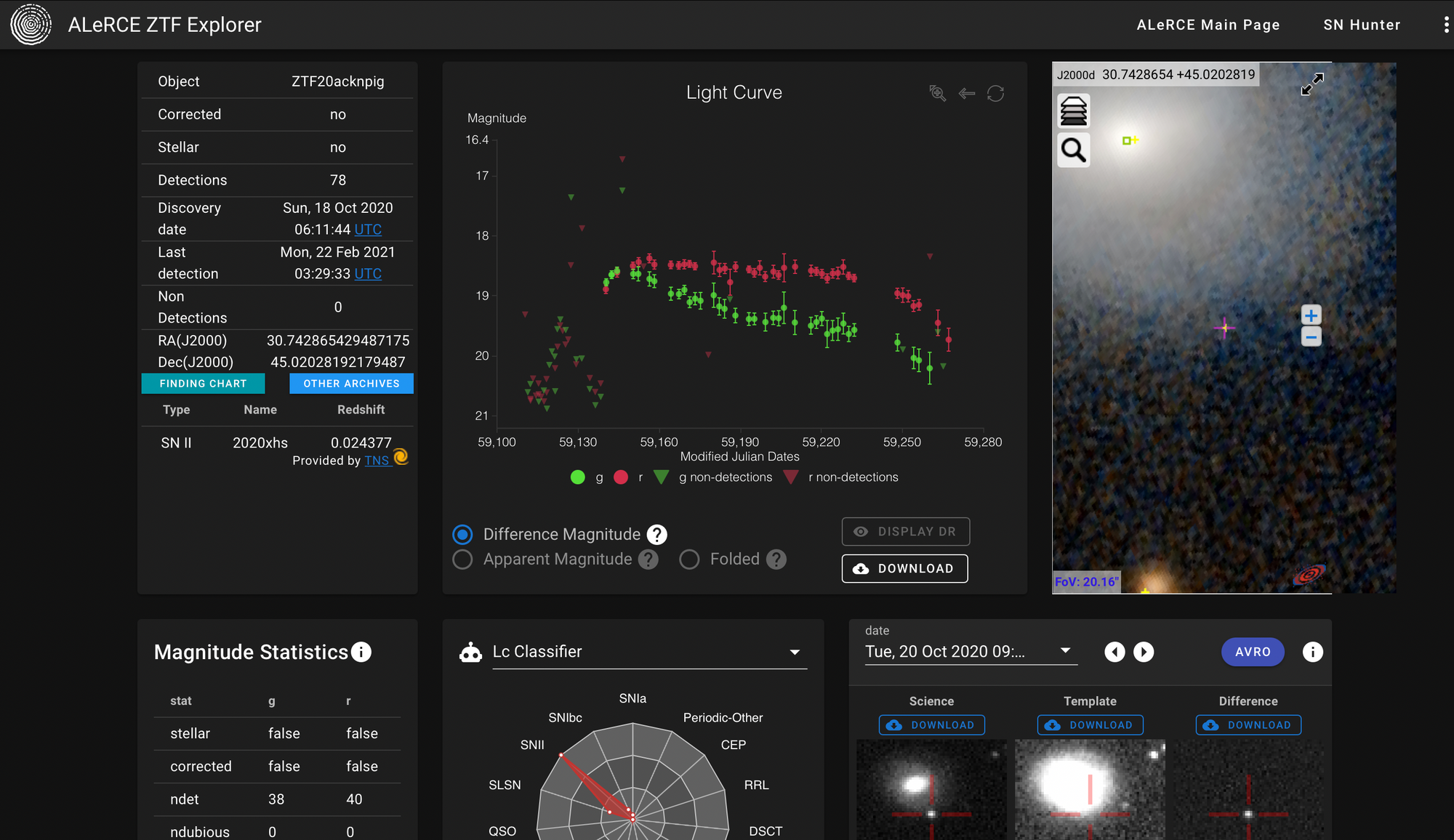The width and height of the screenshot is (1454, 840).
Task: Select Folded light curve option
Action: 689,560
